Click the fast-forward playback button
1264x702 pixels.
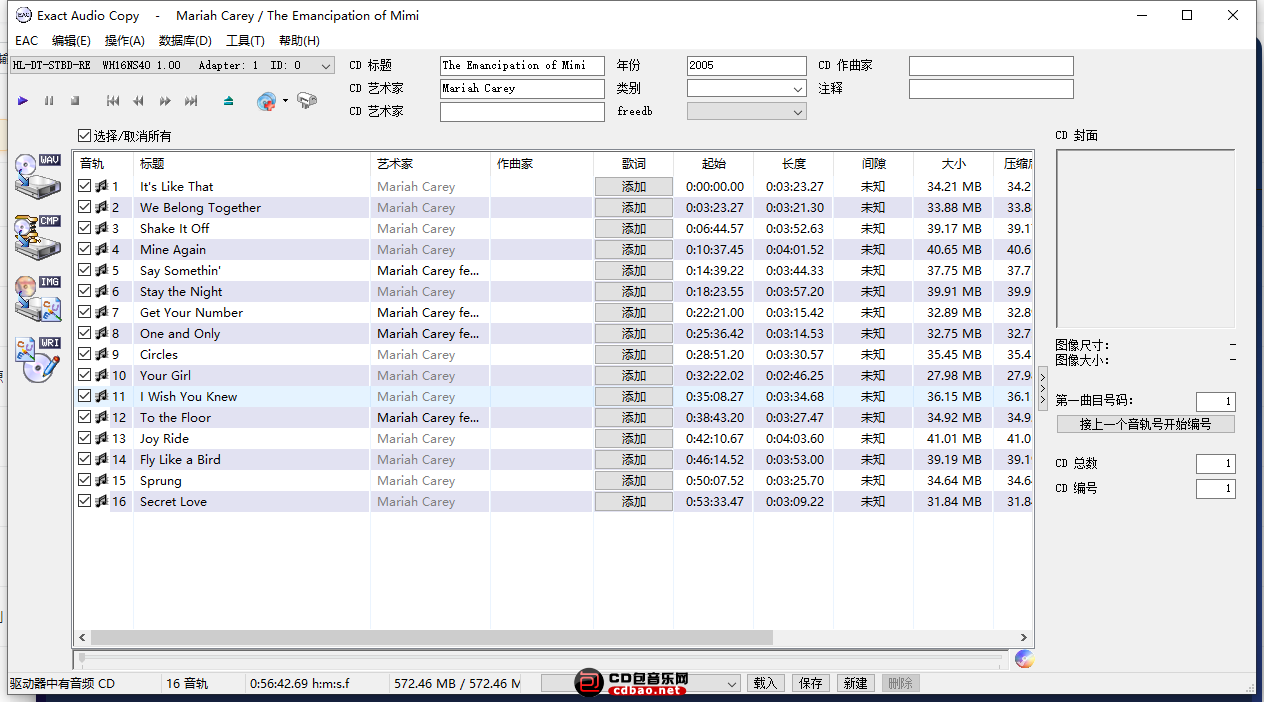coord(165,101)
